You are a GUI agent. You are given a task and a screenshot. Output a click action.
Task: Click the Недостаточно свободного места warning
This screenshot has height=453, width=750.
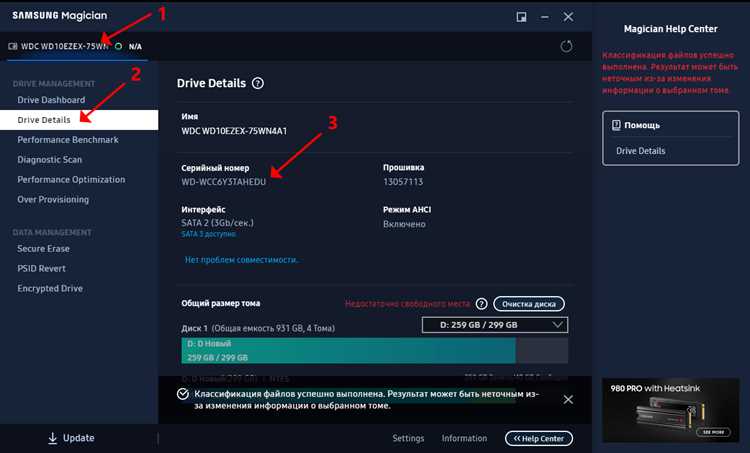click(x=408, y=304)
